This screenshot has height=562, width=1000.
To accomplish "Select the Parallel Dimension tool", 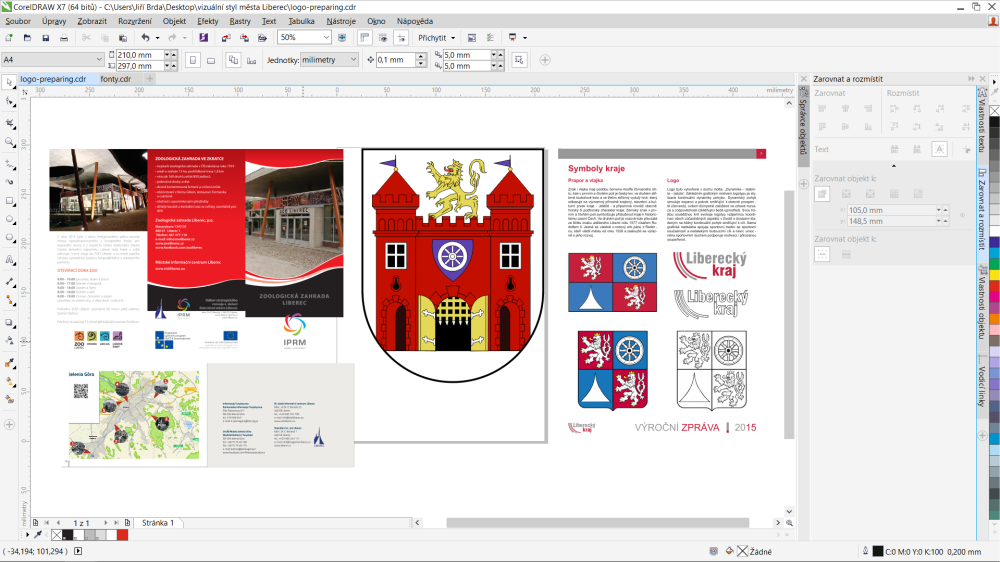I will pos(10,281).
